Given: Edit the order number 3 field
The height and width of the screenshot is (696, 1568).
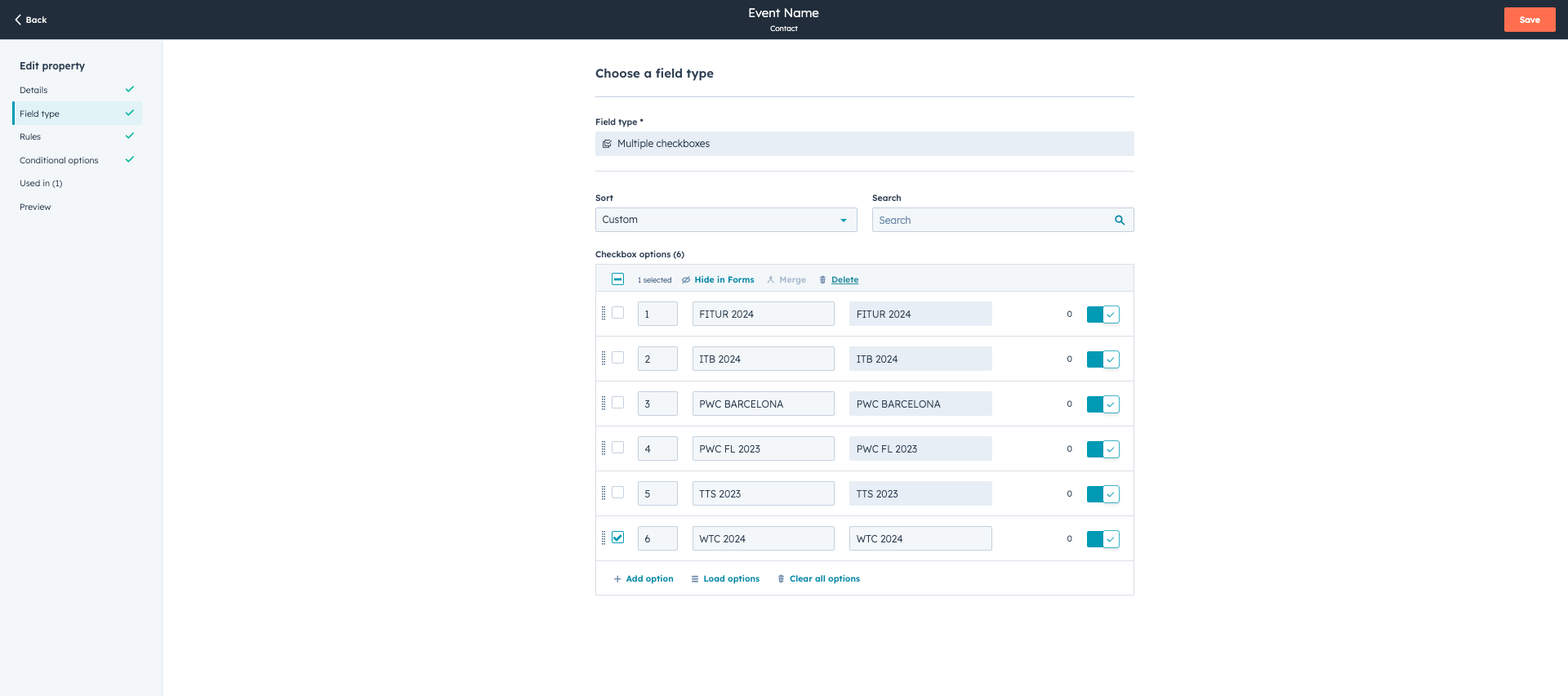Looking at the screenshot, I should pyautogui.click(x=657, y=404).
